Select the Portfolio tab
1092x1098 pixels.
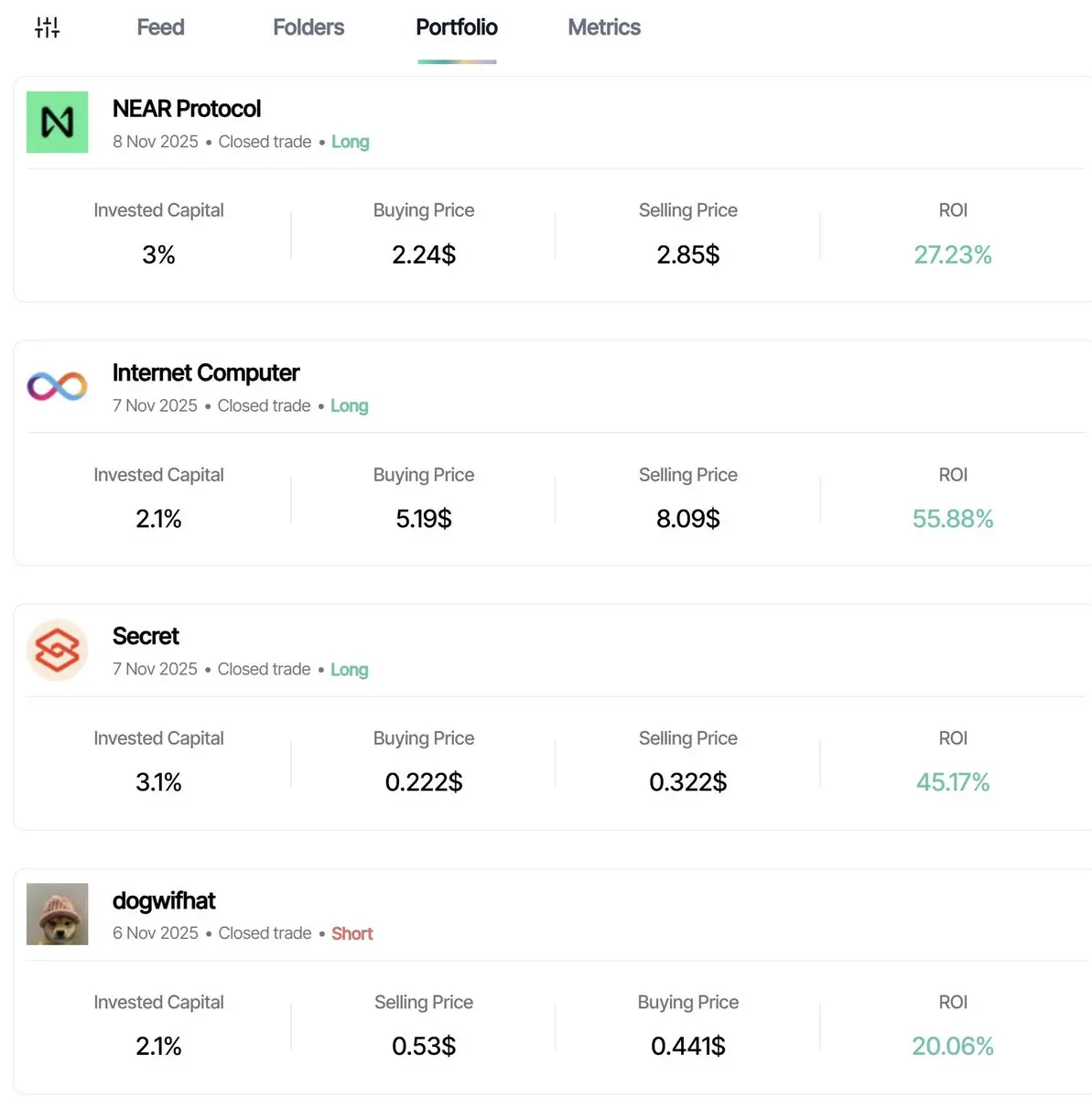[x=457, y=27]
